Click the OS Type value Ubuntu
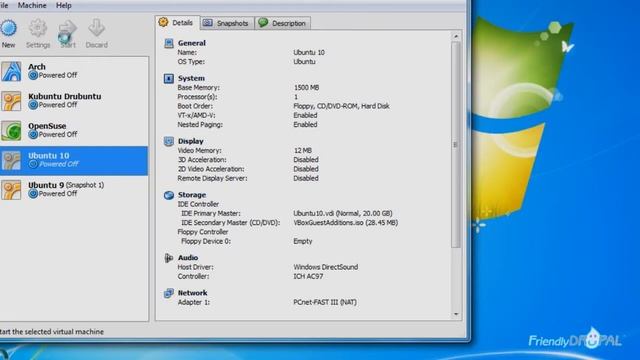Viewport: 640px width, 360px height. 304,62
